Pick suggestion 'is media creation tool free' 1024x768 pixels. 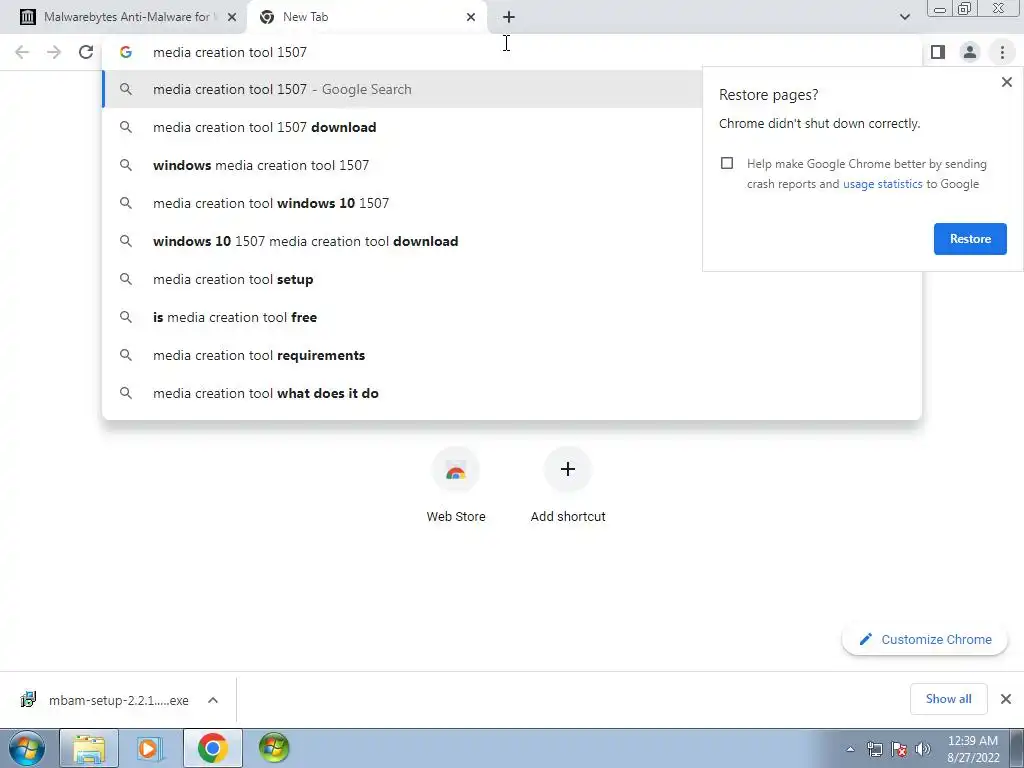click(x=512, y=317)
